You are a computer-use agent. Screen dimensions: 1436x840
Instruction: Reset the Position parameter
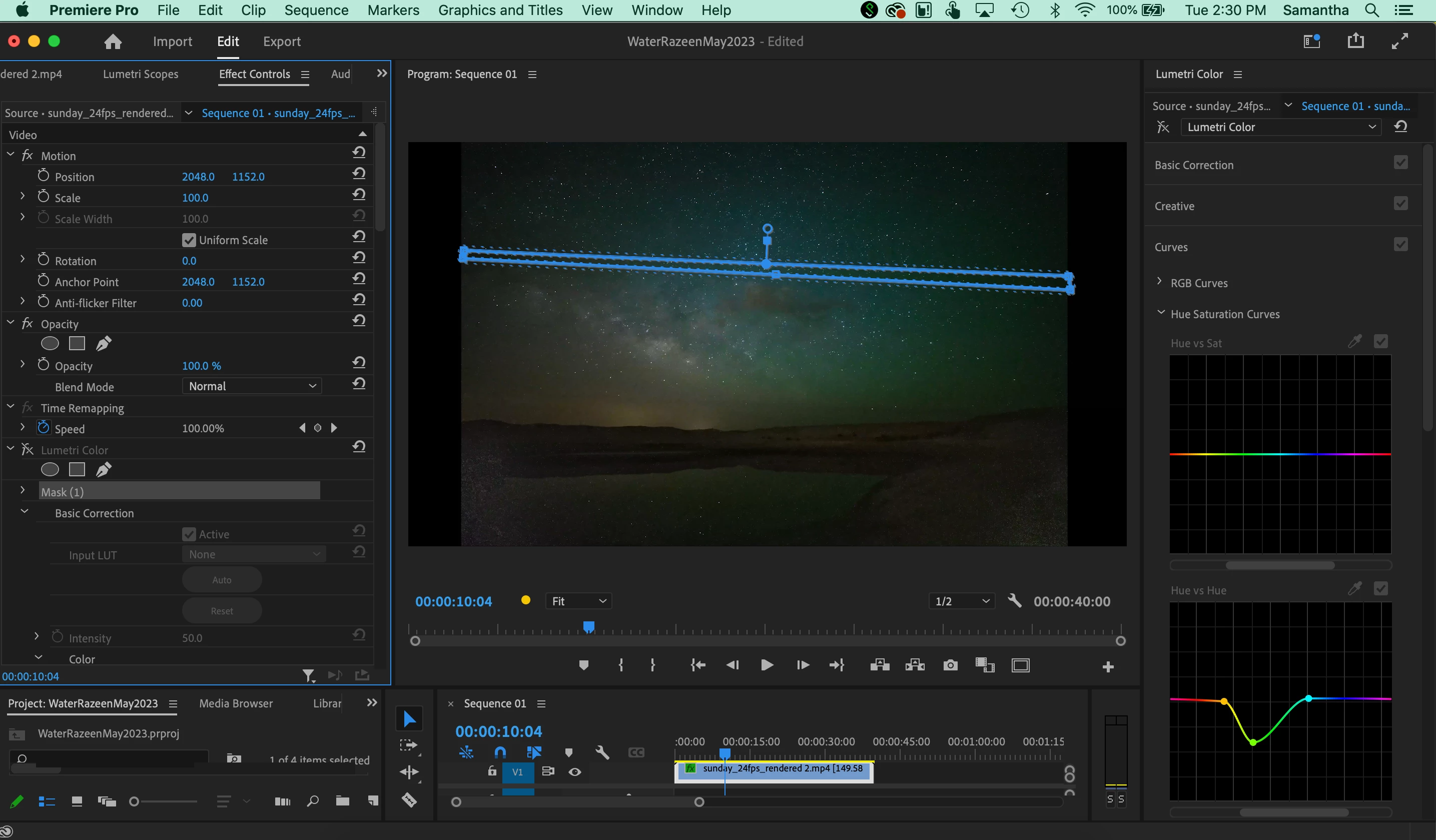click(358, 174)
